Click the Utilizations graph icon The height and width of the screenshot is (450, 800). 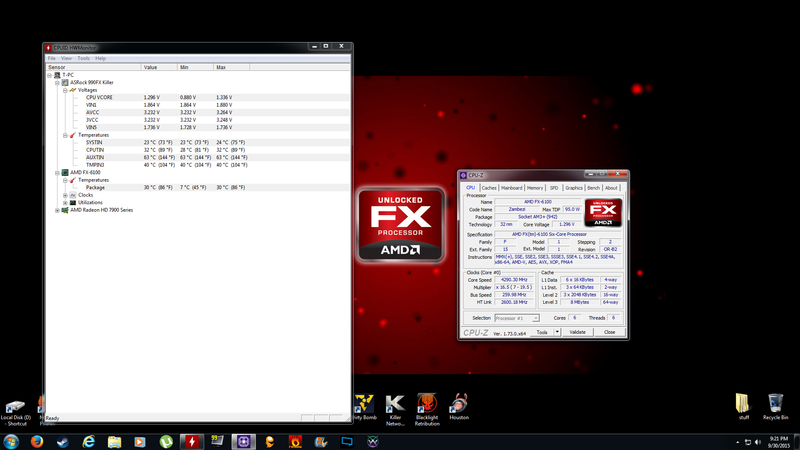pos(73,203)
